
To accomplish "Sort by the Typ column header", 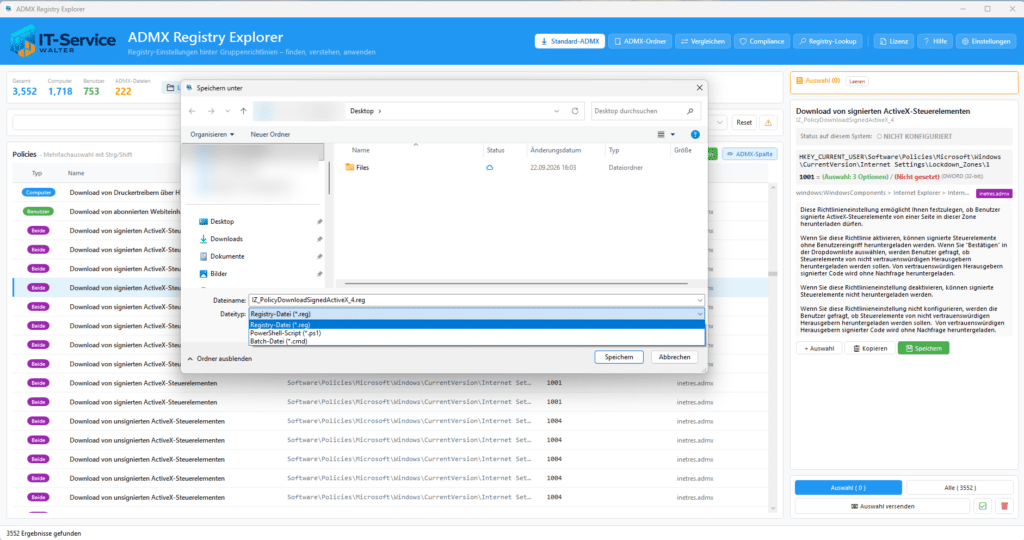I will point(614,150).
